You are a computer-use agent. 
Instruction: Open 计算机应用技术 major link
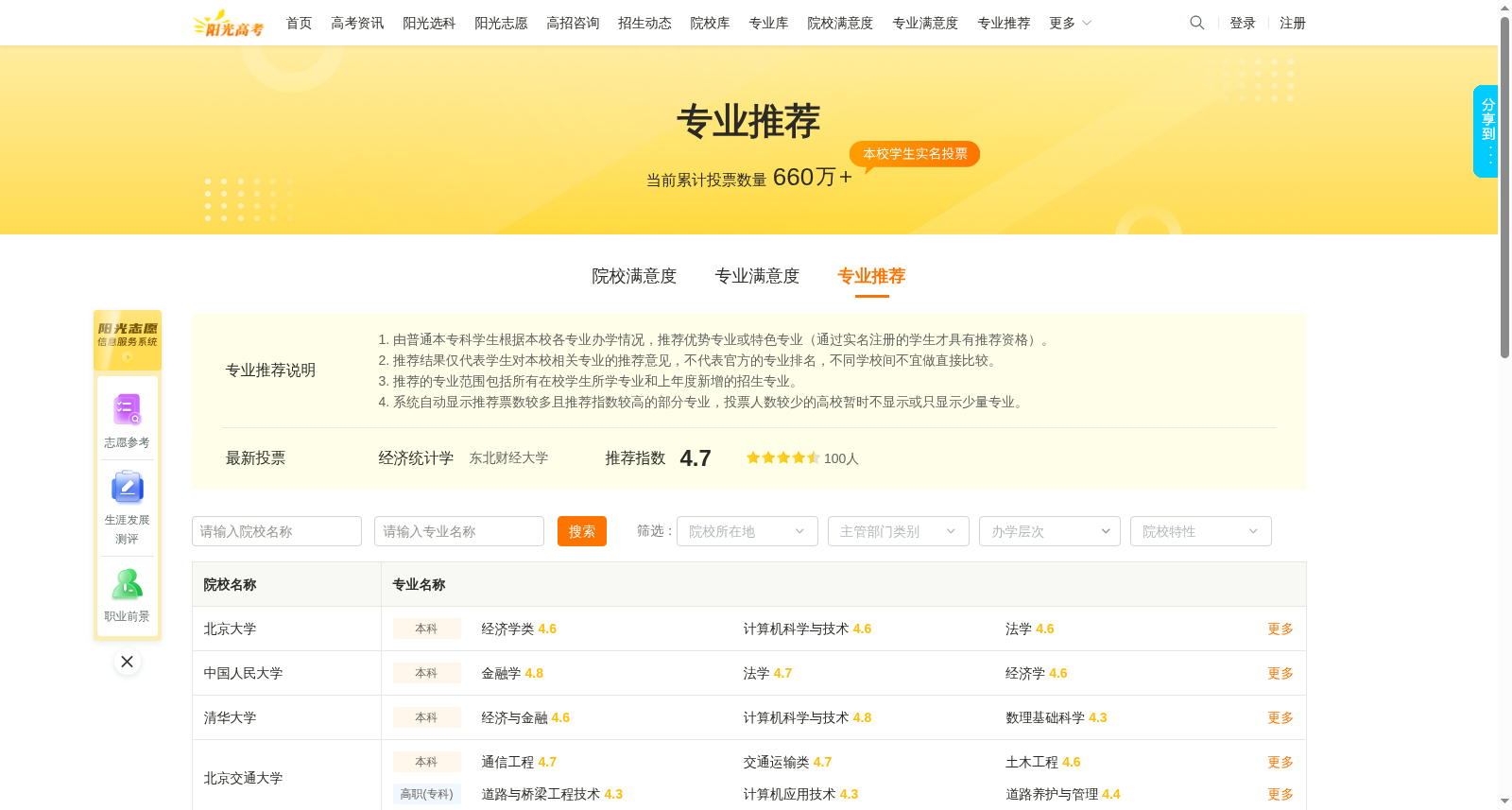click(x=789, y=794)
